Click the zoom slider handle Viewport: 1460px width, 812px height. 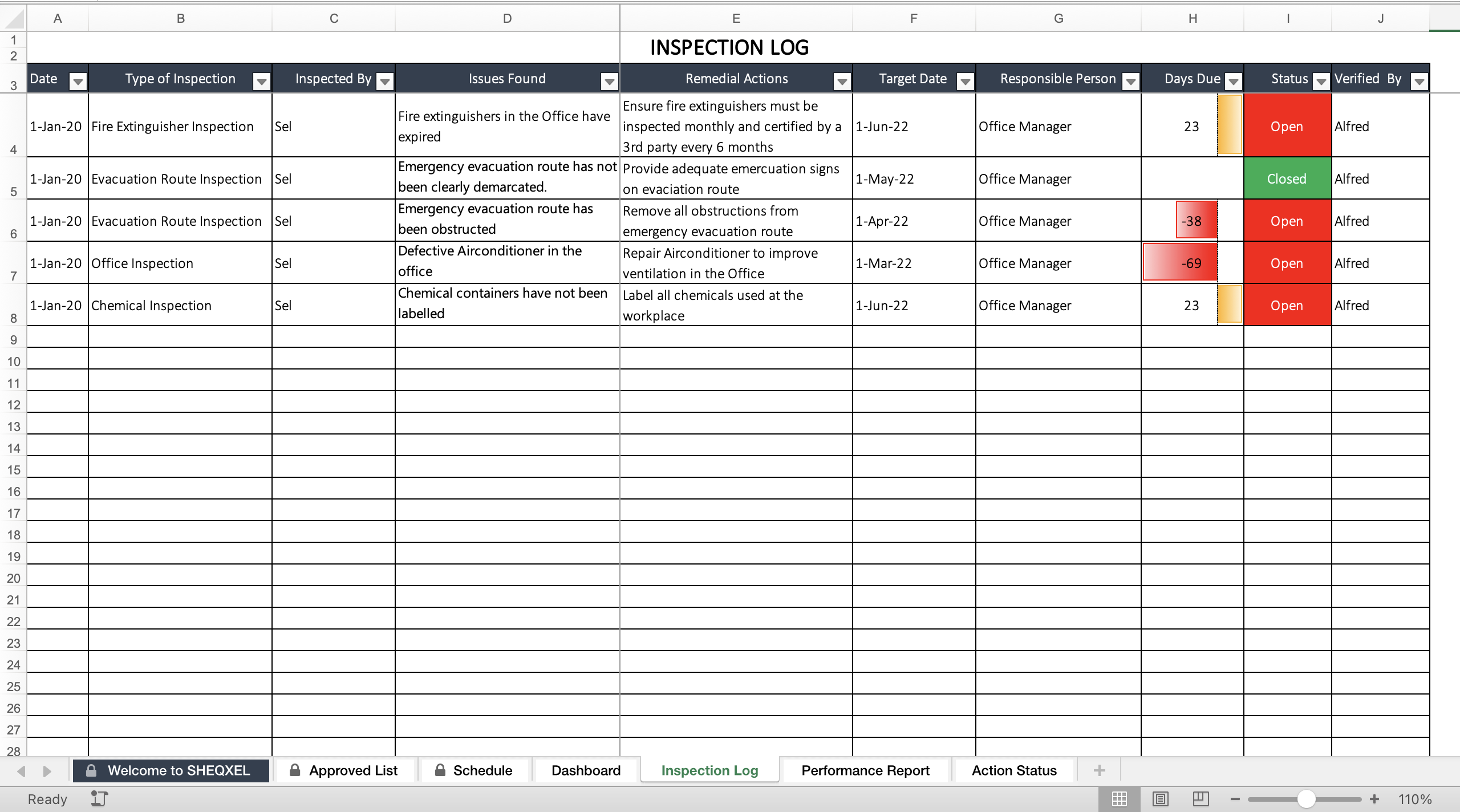pyautogui.click(x=1306, y=799)
